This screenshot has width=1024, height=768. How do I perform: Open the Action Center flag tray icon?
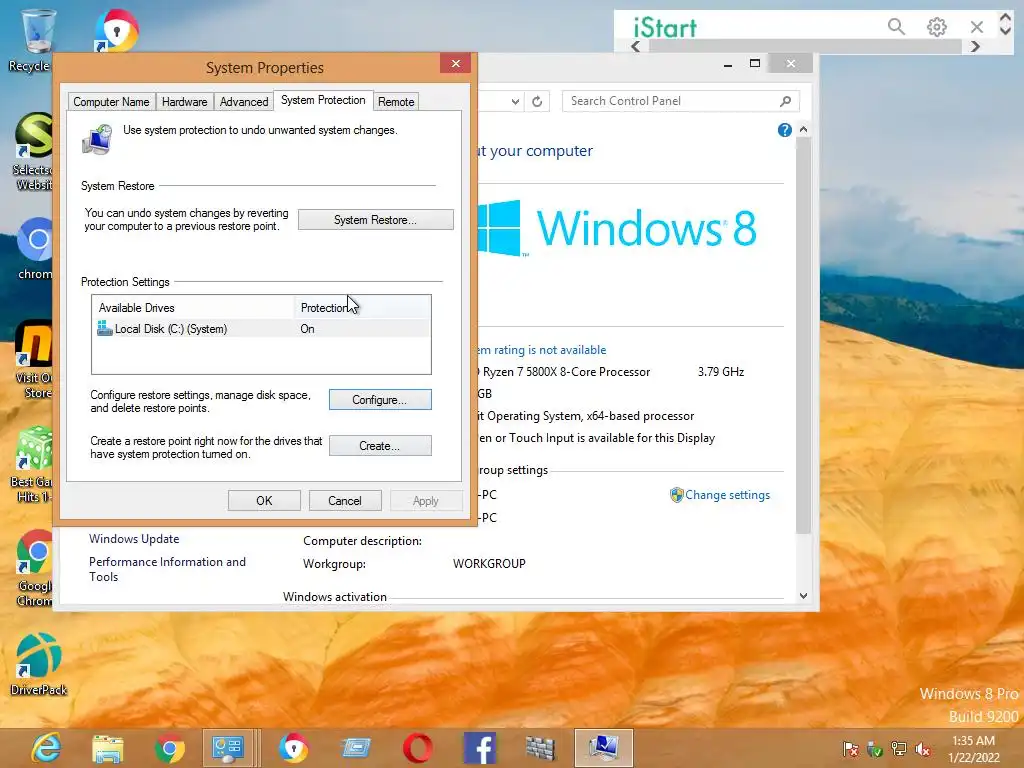(850, 749)
